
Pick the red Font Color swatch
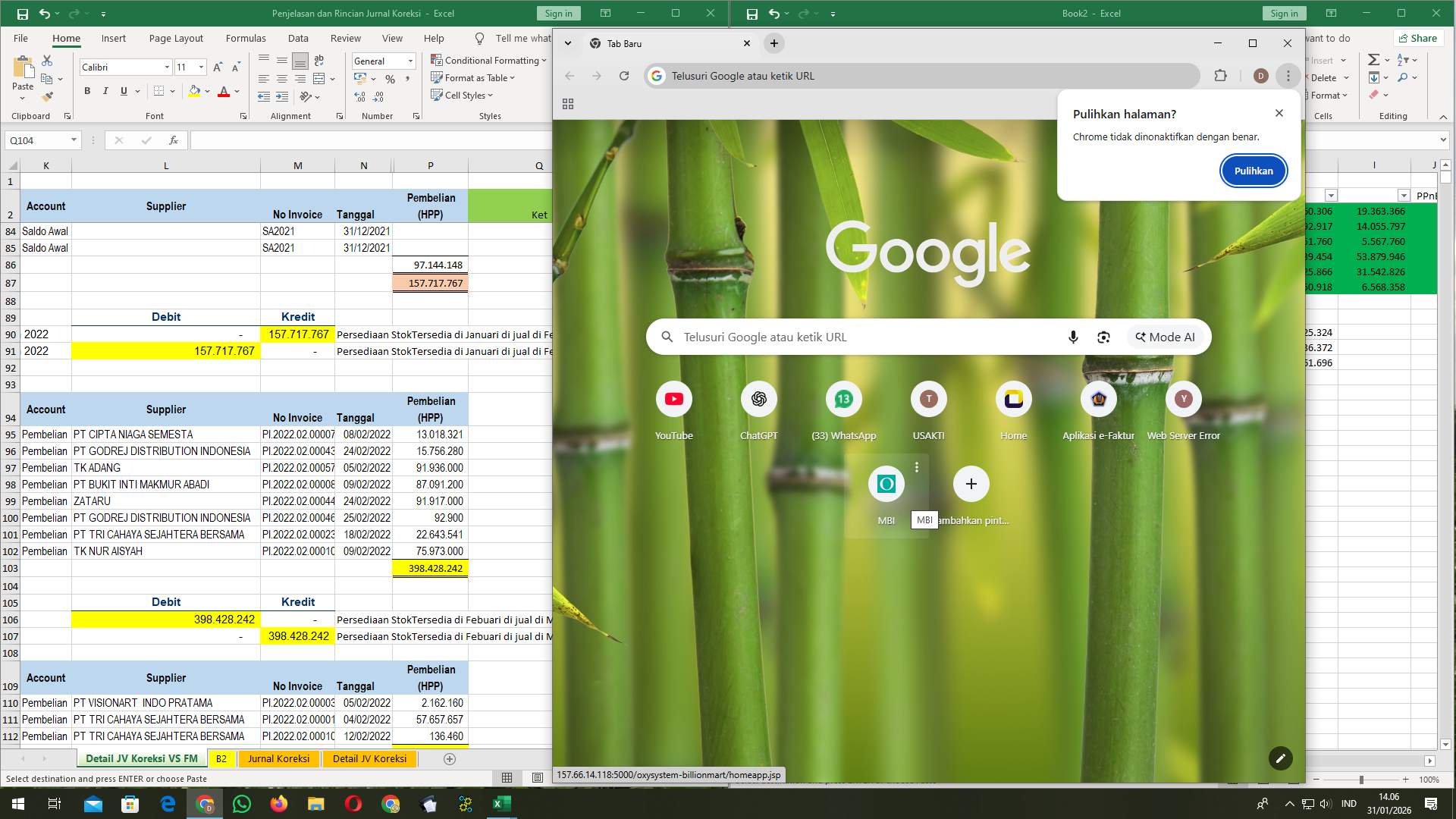[x=224, y=91]
